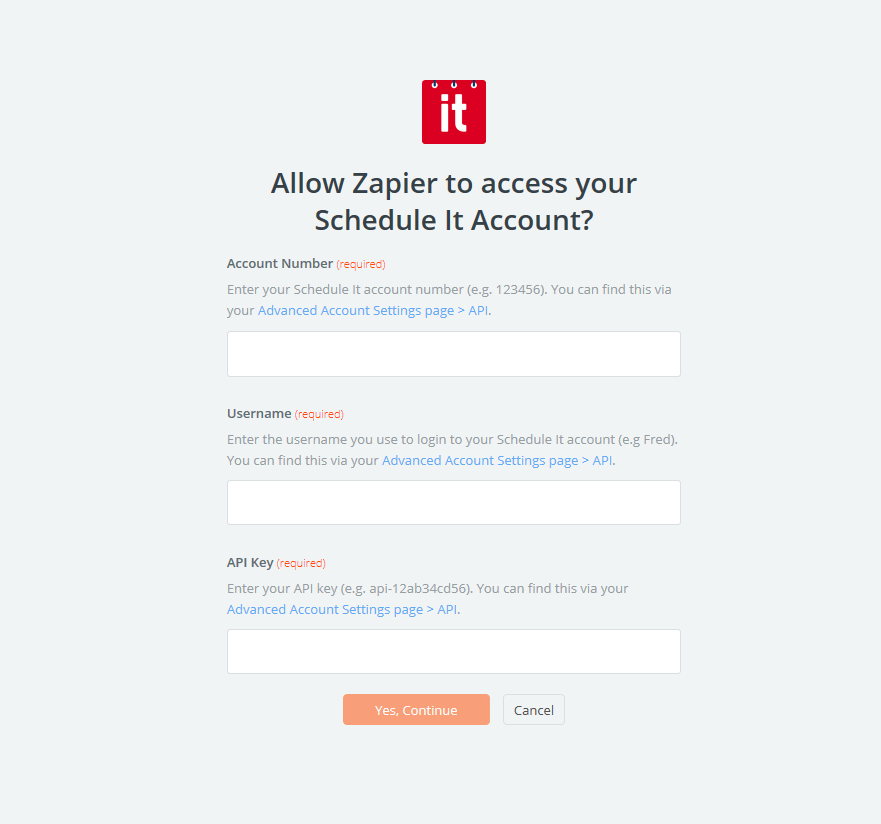This screenshot has width=881, height=824.
Task: Click the required marker beside API Key
Action: coord(301,563)
